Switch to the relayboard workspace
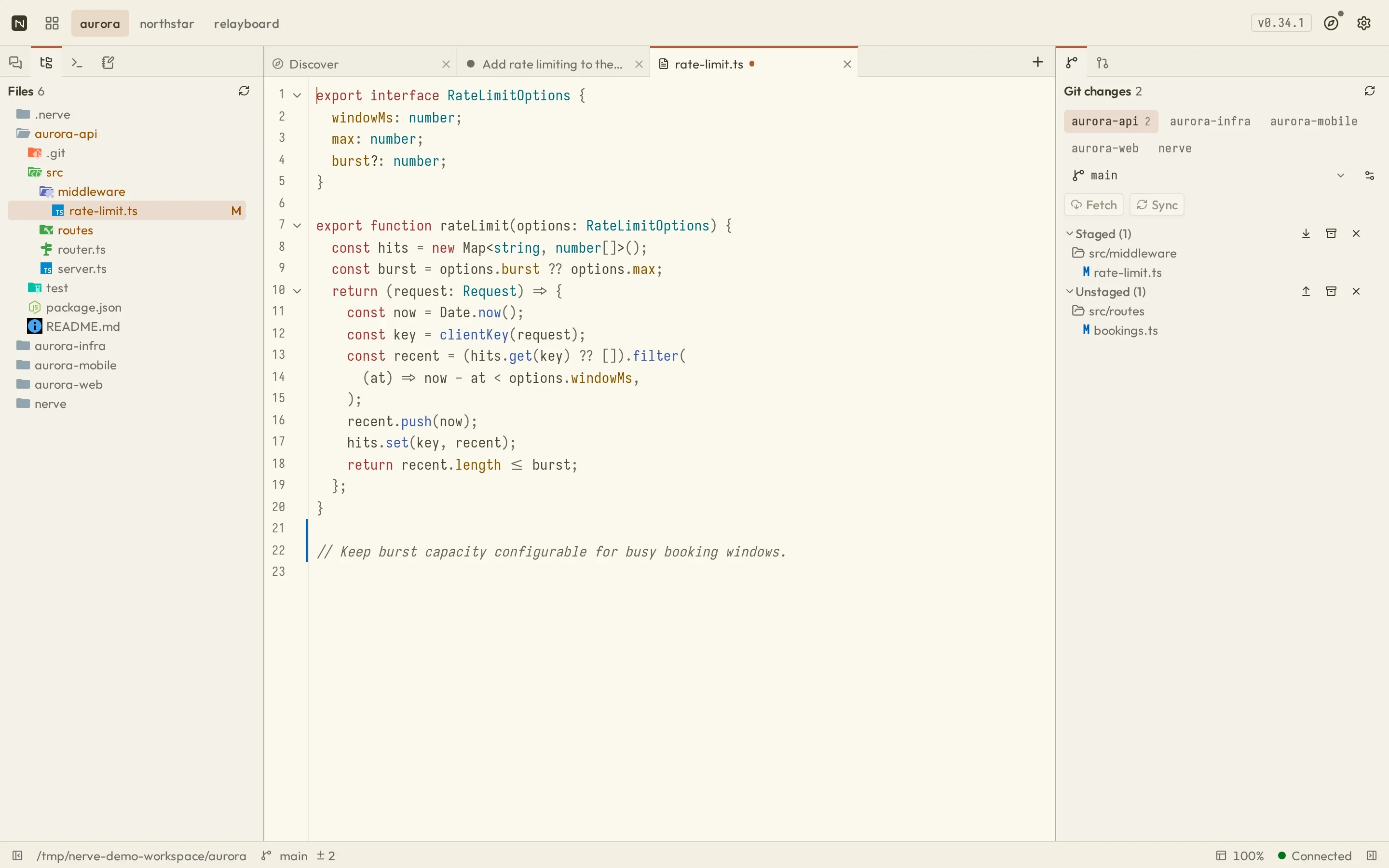 coord(247,24)
